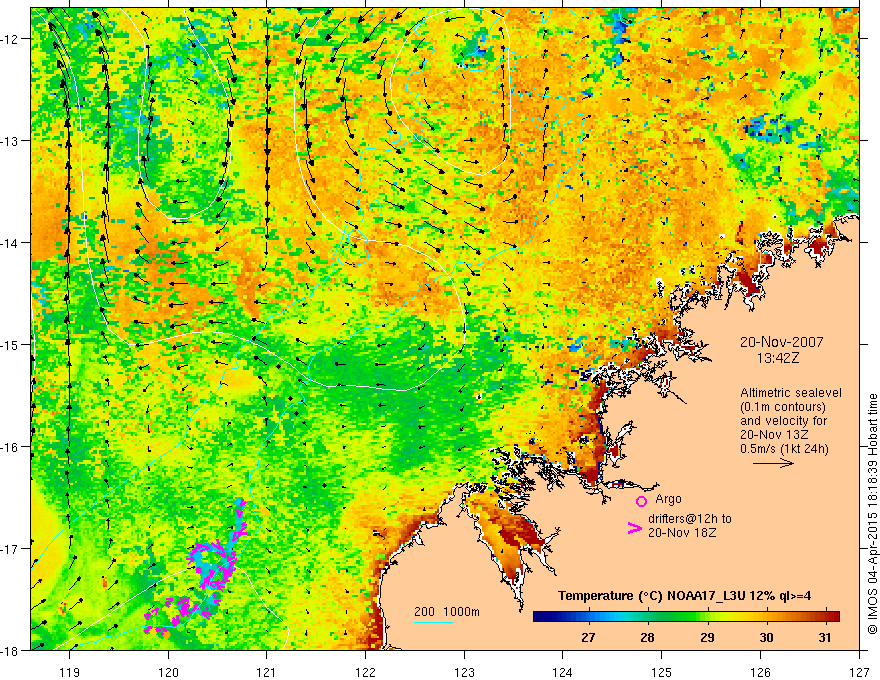Click the '0.5m/s (1kt 24h)' text
Screen dimensions: 880x680
point(784,449)
